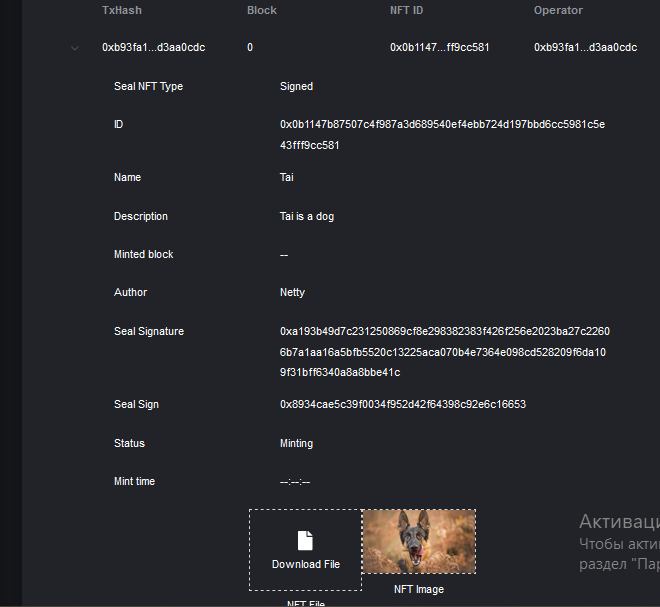The image size is (660, 607).
Task: Click TxHash value 0xb93fa1...d3aa0cdc
Action: click(x=154, y=47)
